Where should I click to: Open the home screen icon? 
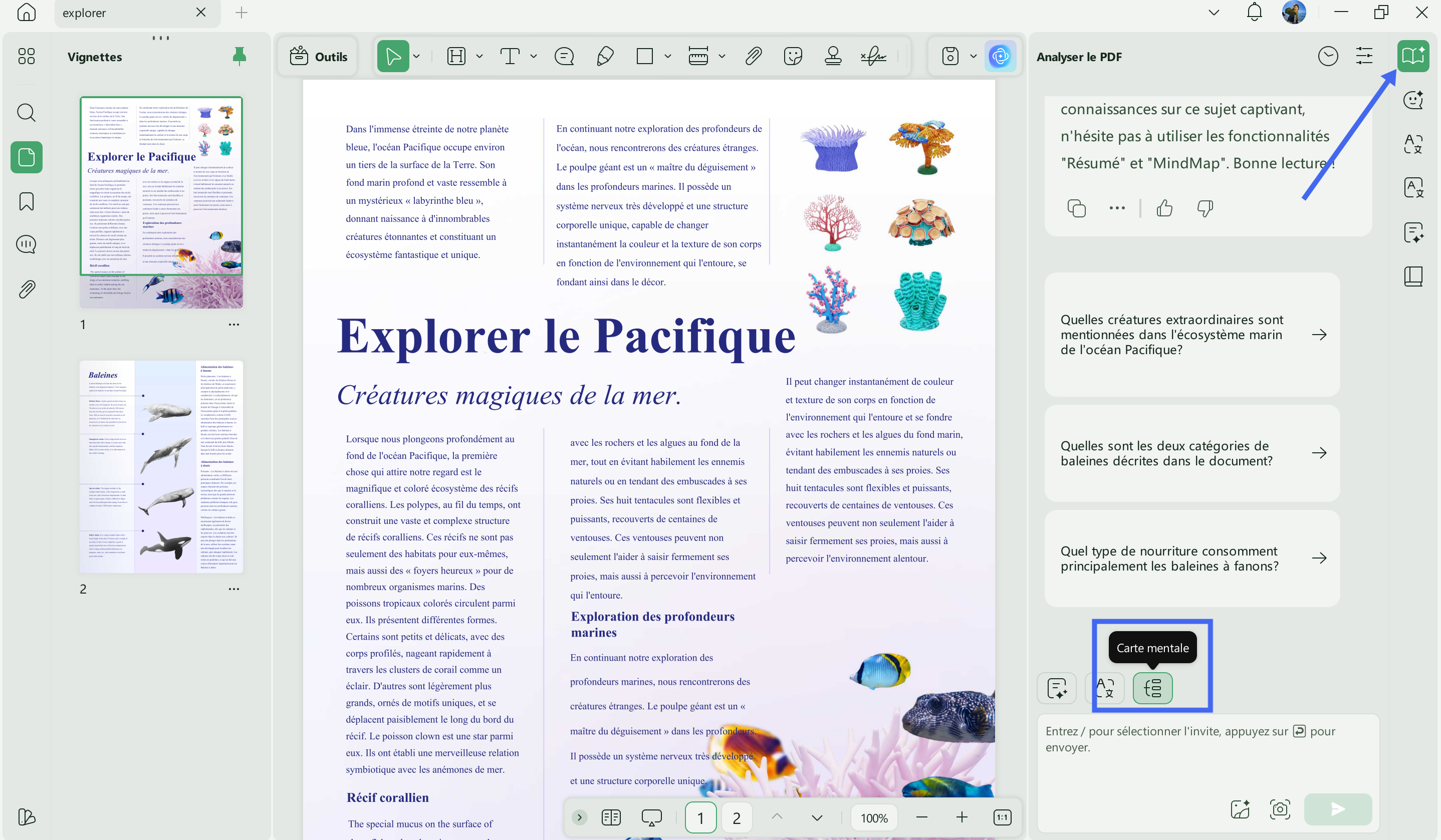[26, 12]
